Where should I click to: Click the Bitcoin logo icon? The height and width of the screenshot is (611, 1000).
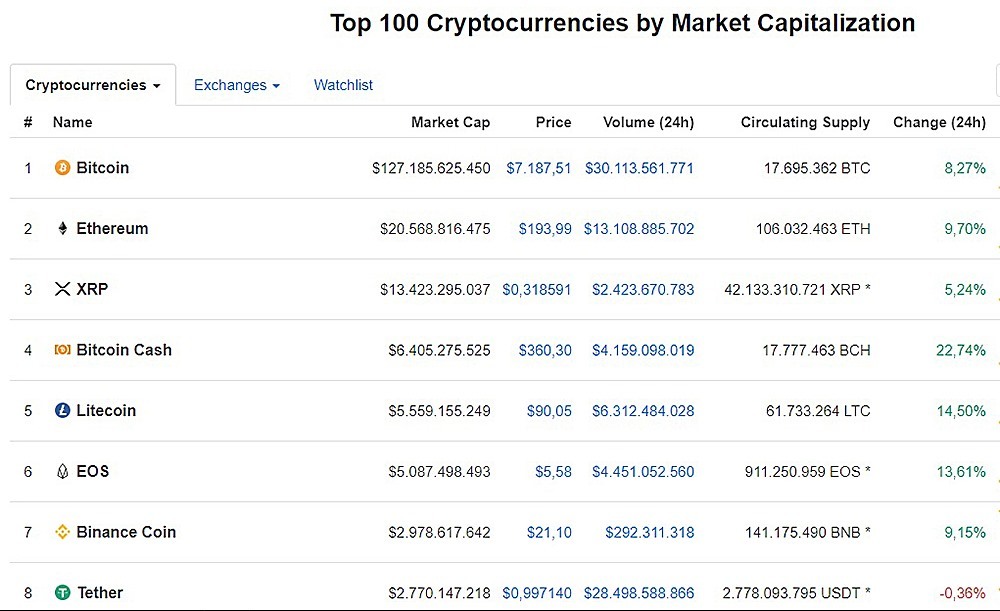click(x=62, y=168)
